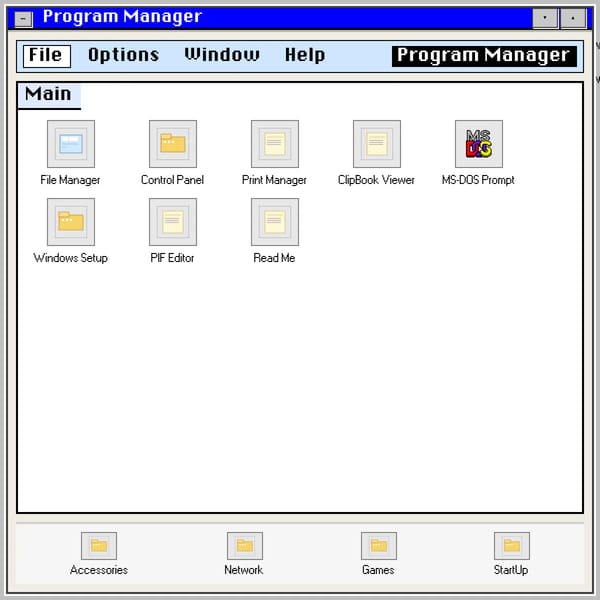The width and height of the screenshot is (600, 600).
Task: Launch the MS-DOS Prompt icon
Action: [479, 144]
